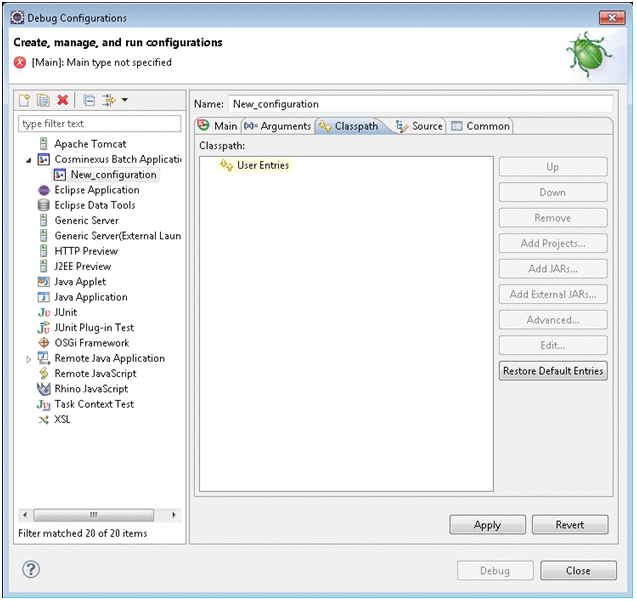The width and height of the screenshot is (637, 601).
Task: Click the Debug button
Action: point(495,571)
